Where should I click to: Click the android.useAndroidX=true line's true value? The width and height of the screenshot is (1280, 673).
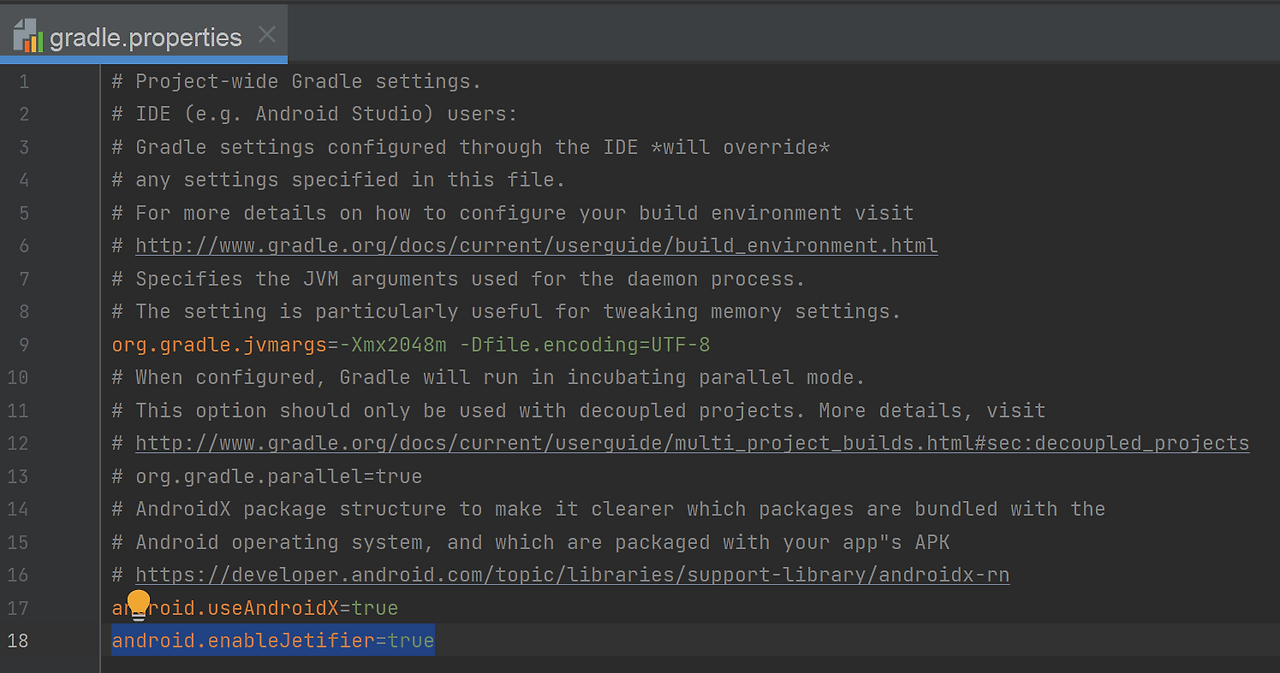375,608
